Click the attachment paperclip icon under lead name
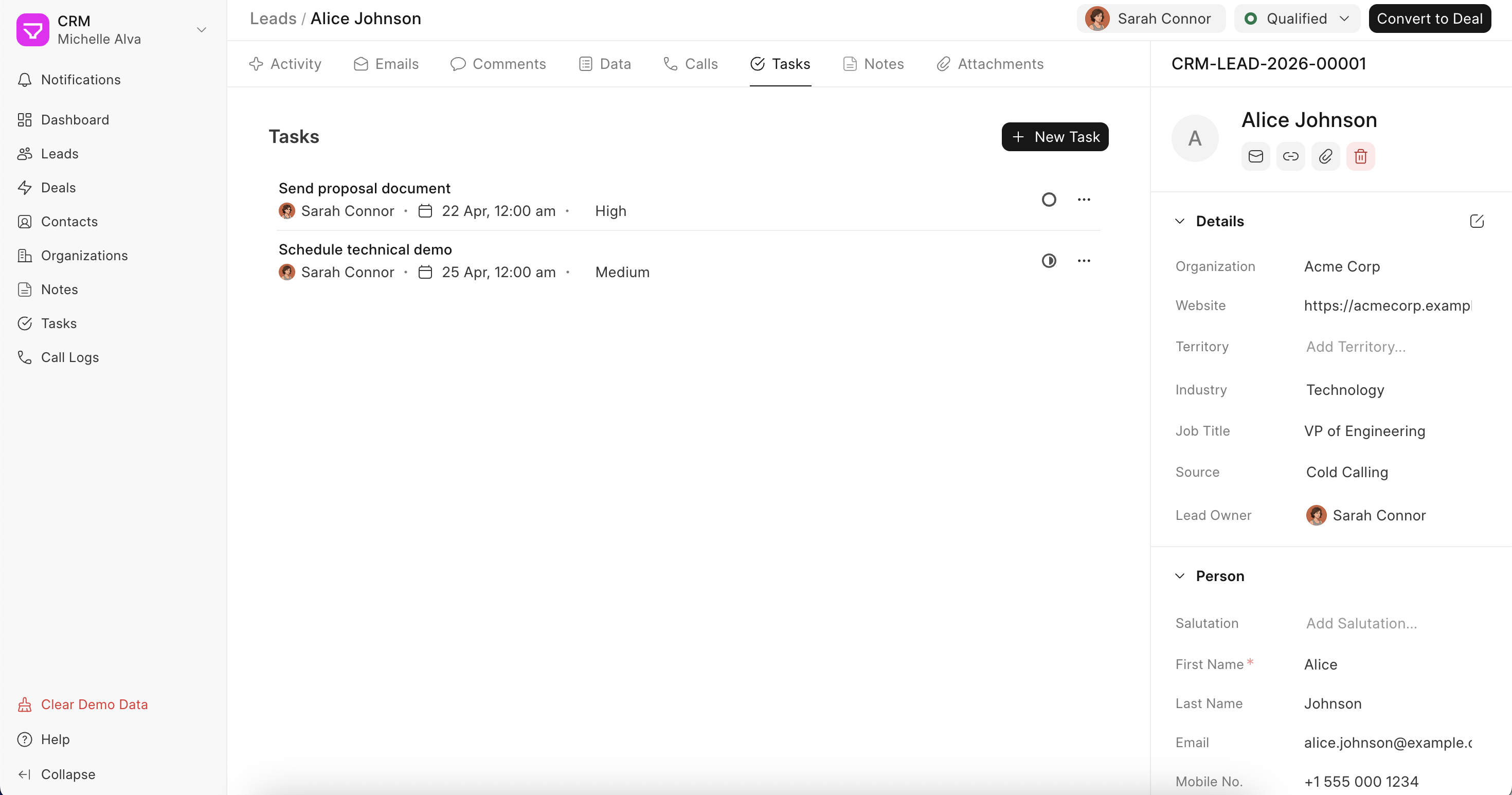 1325,156
